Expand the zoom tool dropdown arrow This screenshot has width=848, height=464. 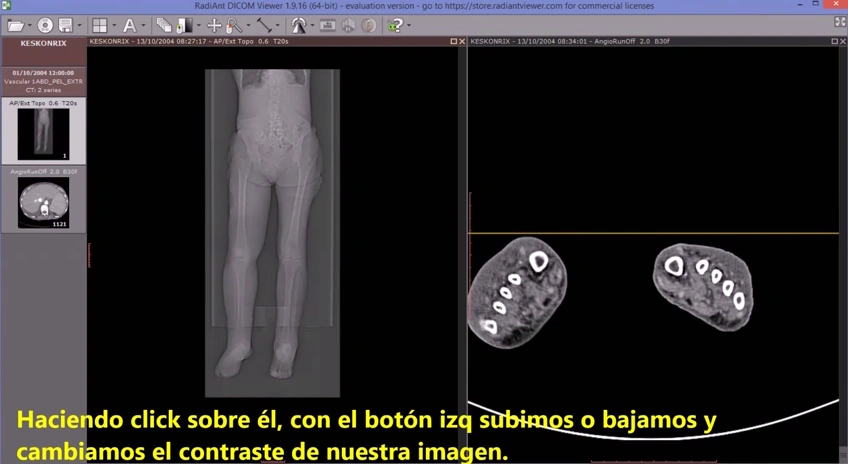tap(248, 25)
